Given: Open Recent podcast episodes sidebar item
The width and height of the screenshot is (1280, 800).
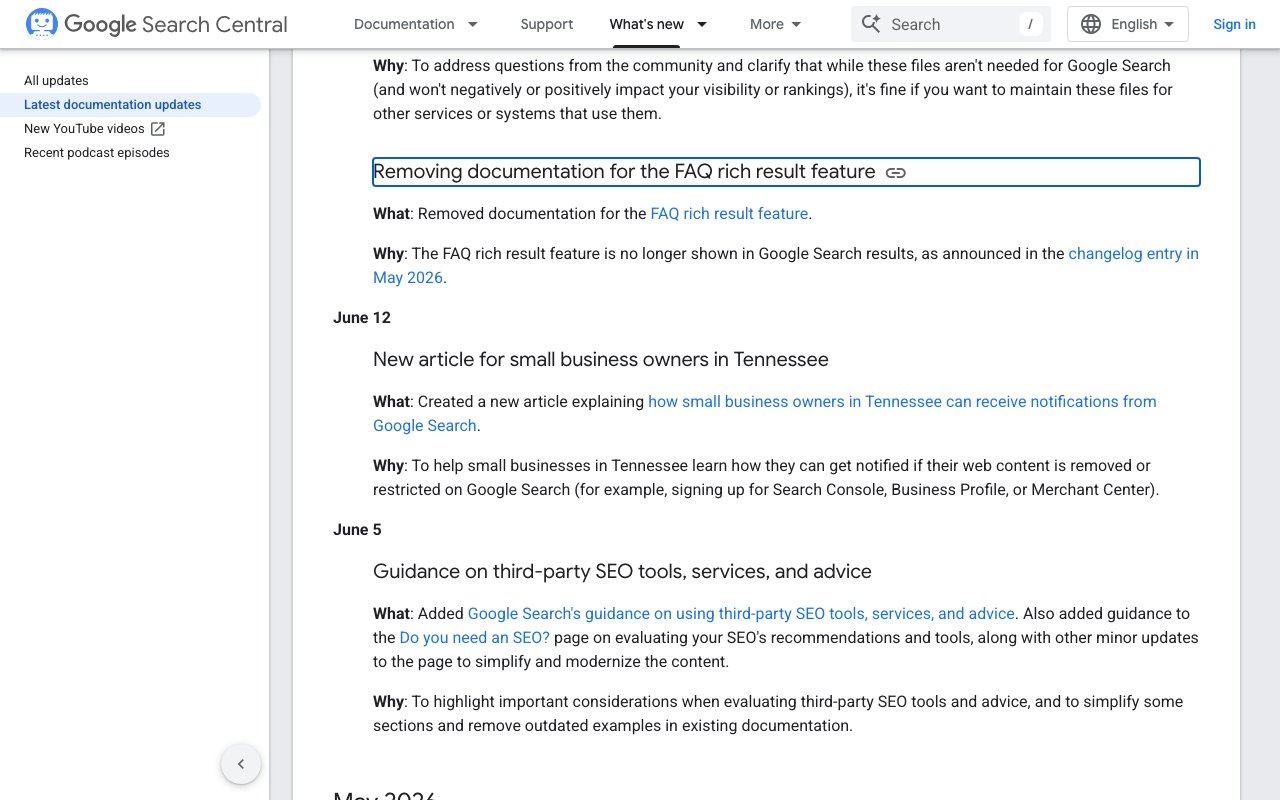Looking at the screenshot, I should pos(97,153).
